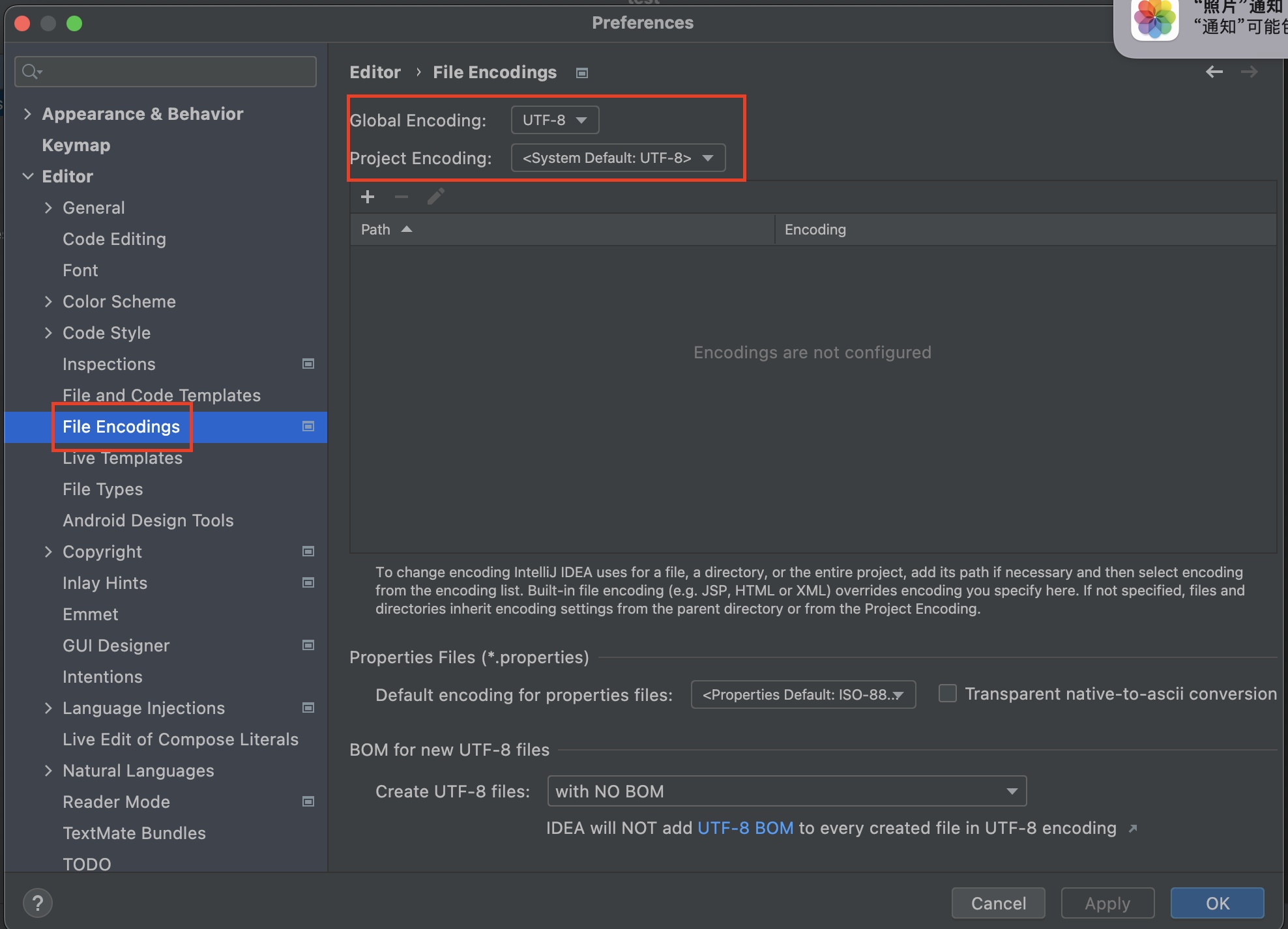This screenshot has height=929, width=1288.
Task: Expand the Color Scheme tree node
Action: point(48,302)
